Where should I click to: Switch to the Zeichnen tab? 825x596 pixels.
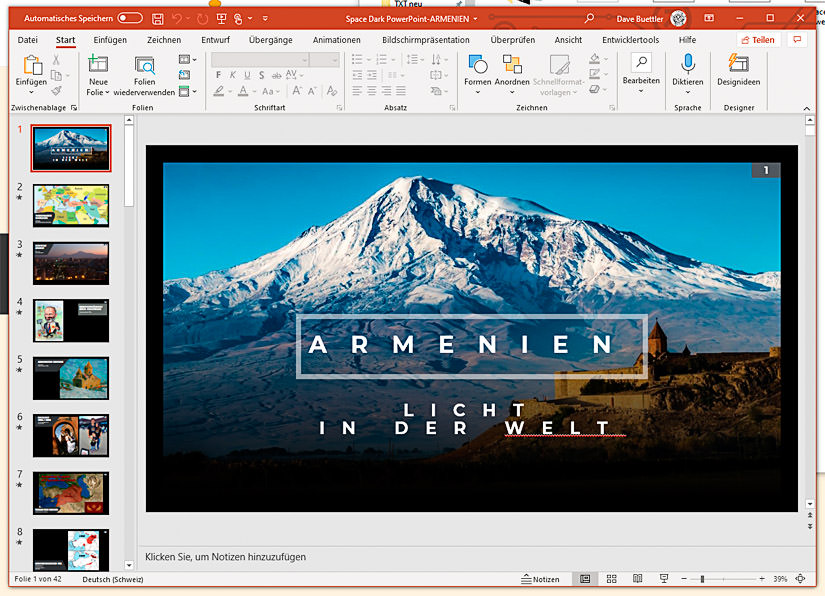[x=164, y=40]
